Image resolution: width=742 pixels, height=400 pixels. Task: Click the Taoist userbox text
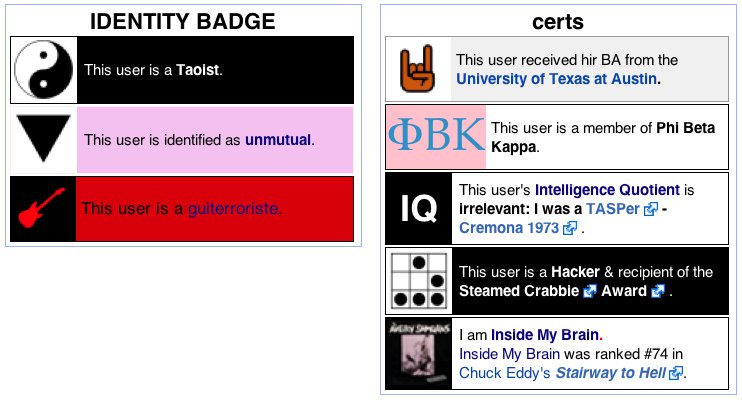[x=153, y=70]
